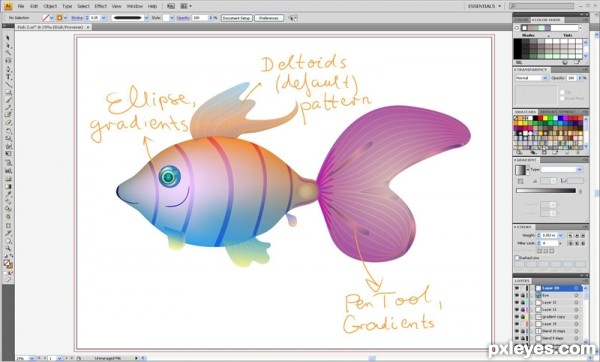
Task: Choose the miter join stroke icon
Action: click(x=571, y=243)
